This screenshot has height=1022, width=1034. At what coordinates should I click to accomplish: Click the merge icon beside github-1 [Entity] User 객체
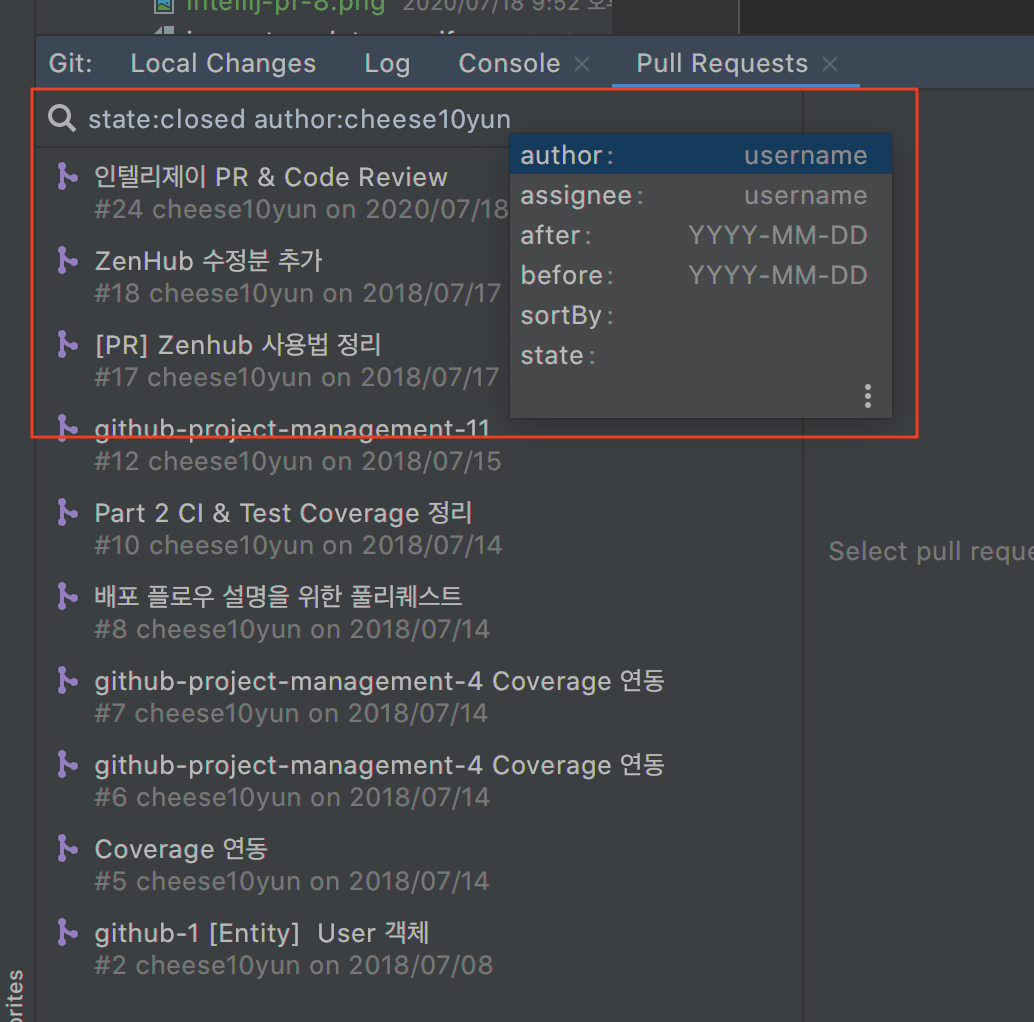click(x=67, y=932)
